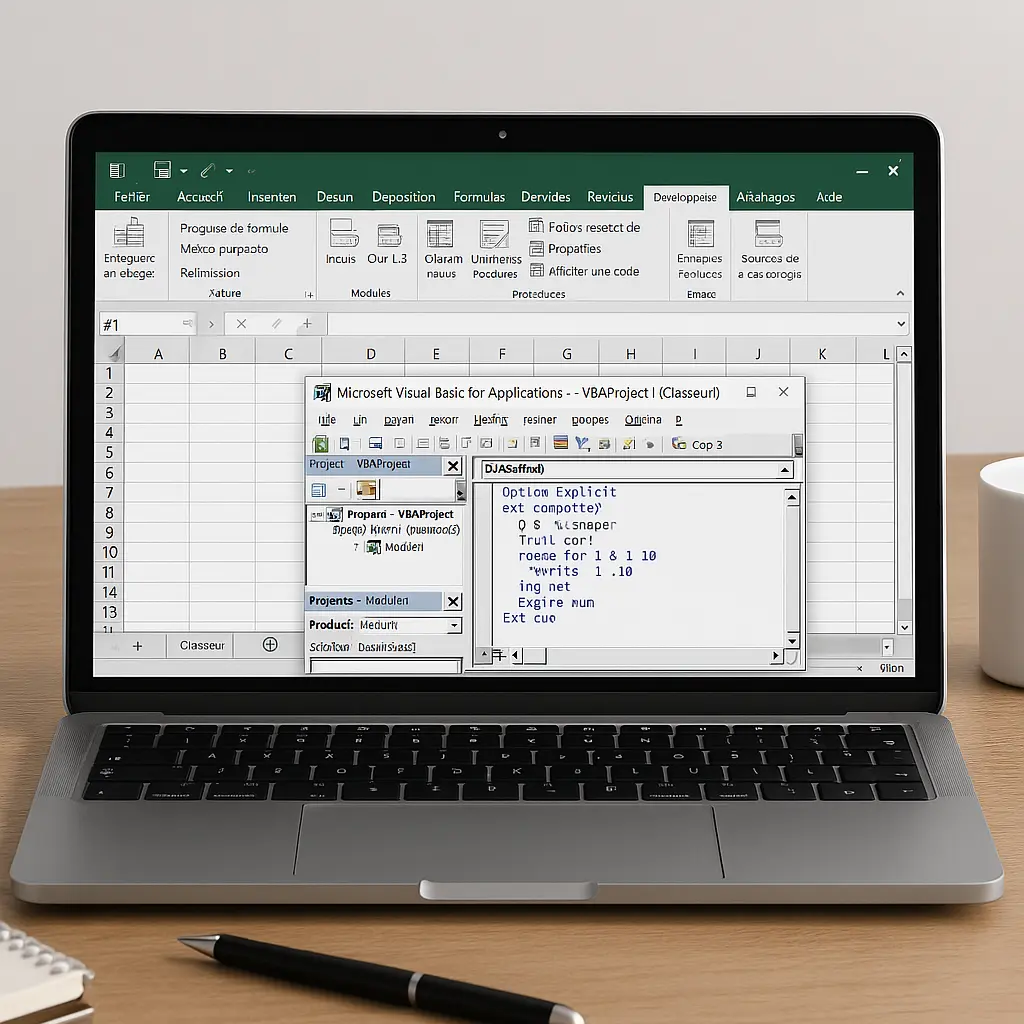Click the save disk icon in VBA toolbar
The height and width of the screenshot is (1024, 1024).
pyautogui.click(x=376, y=444)
